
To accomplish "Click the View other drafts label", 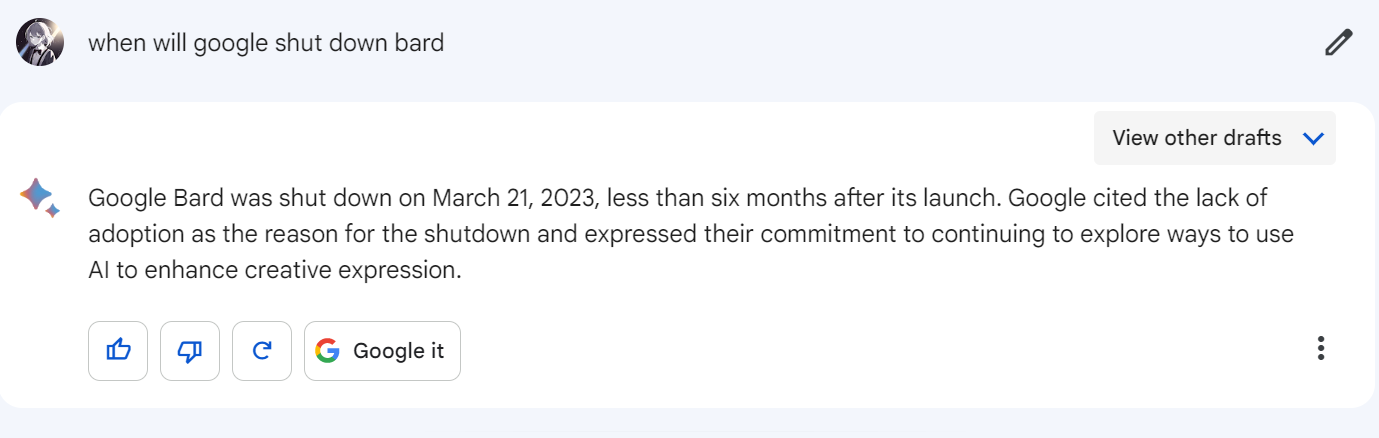I will coord(1196,138).
